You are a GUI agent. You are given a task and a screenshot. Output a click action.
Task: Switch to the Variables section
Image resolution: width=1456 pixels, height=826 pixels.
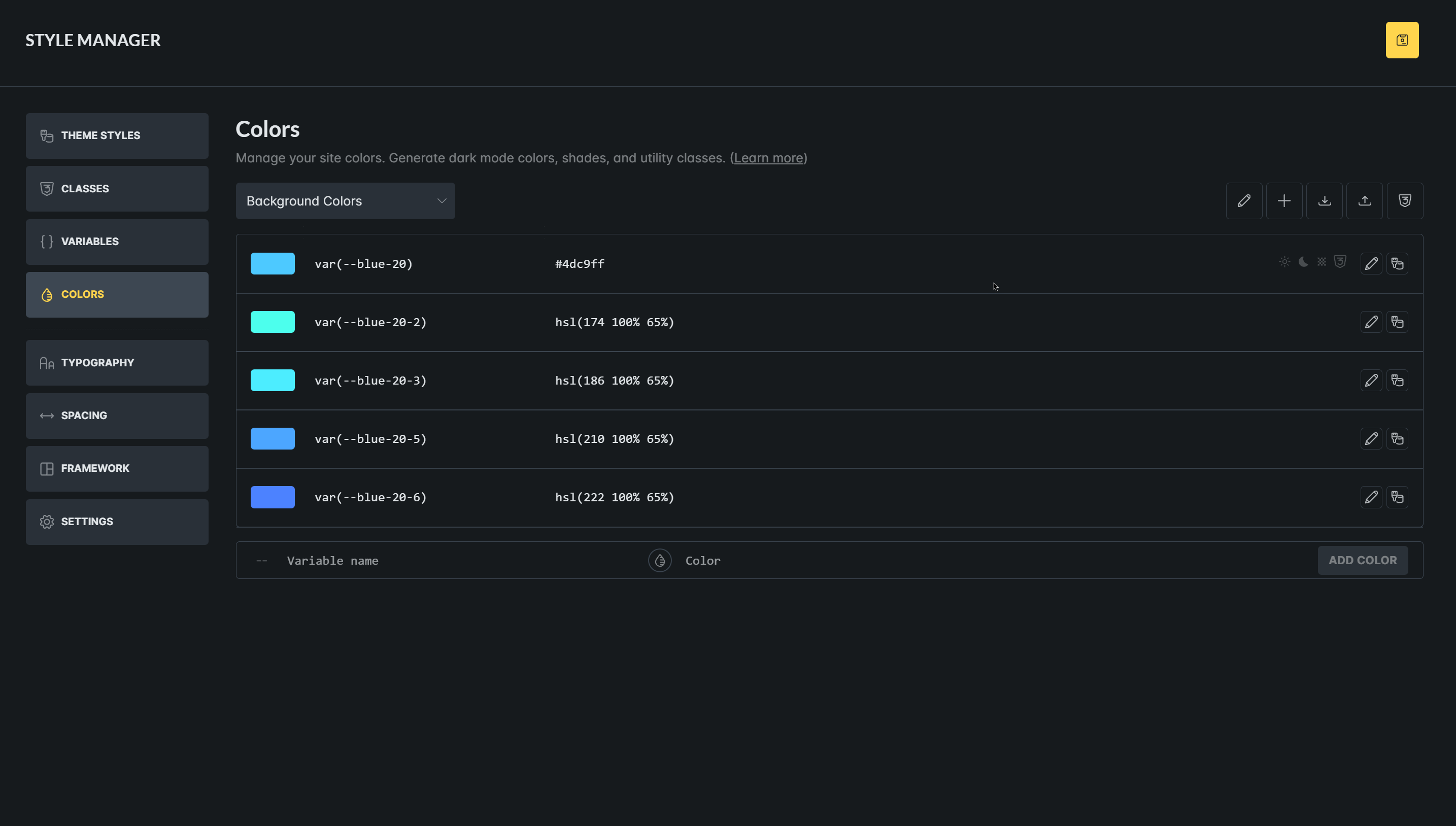[117, 242]
